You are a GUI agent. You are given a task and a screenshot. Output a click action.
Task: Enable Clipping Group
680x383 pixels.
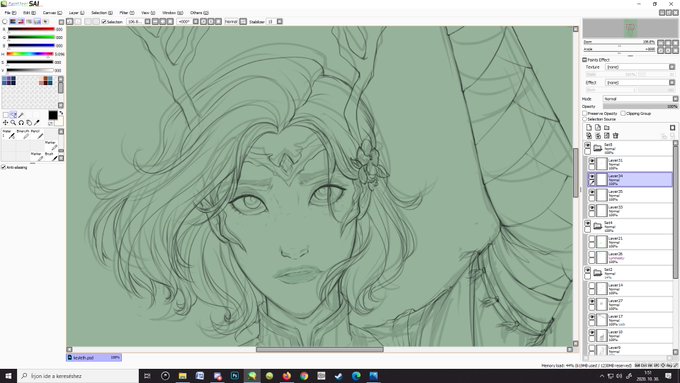pos(623,113)
